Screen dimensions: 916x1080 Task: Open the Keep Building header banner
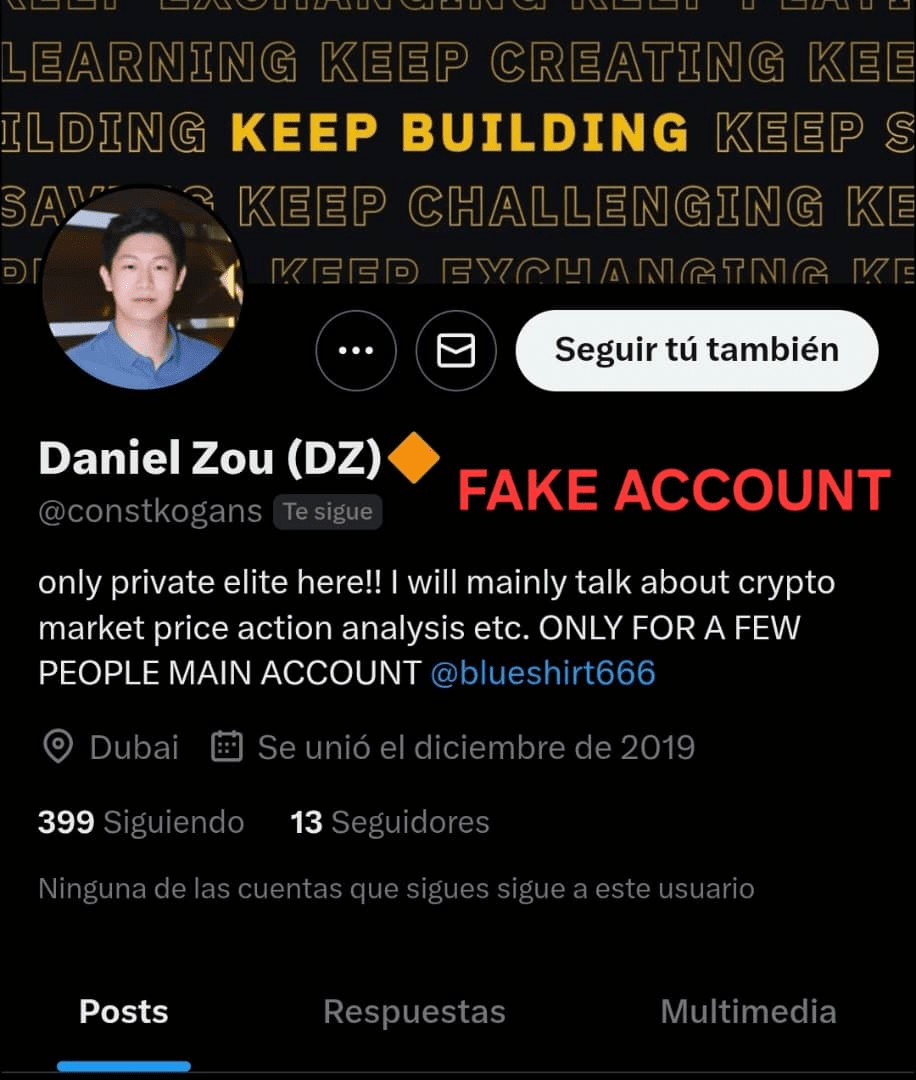pyautogui.click(x=458, y=141)
